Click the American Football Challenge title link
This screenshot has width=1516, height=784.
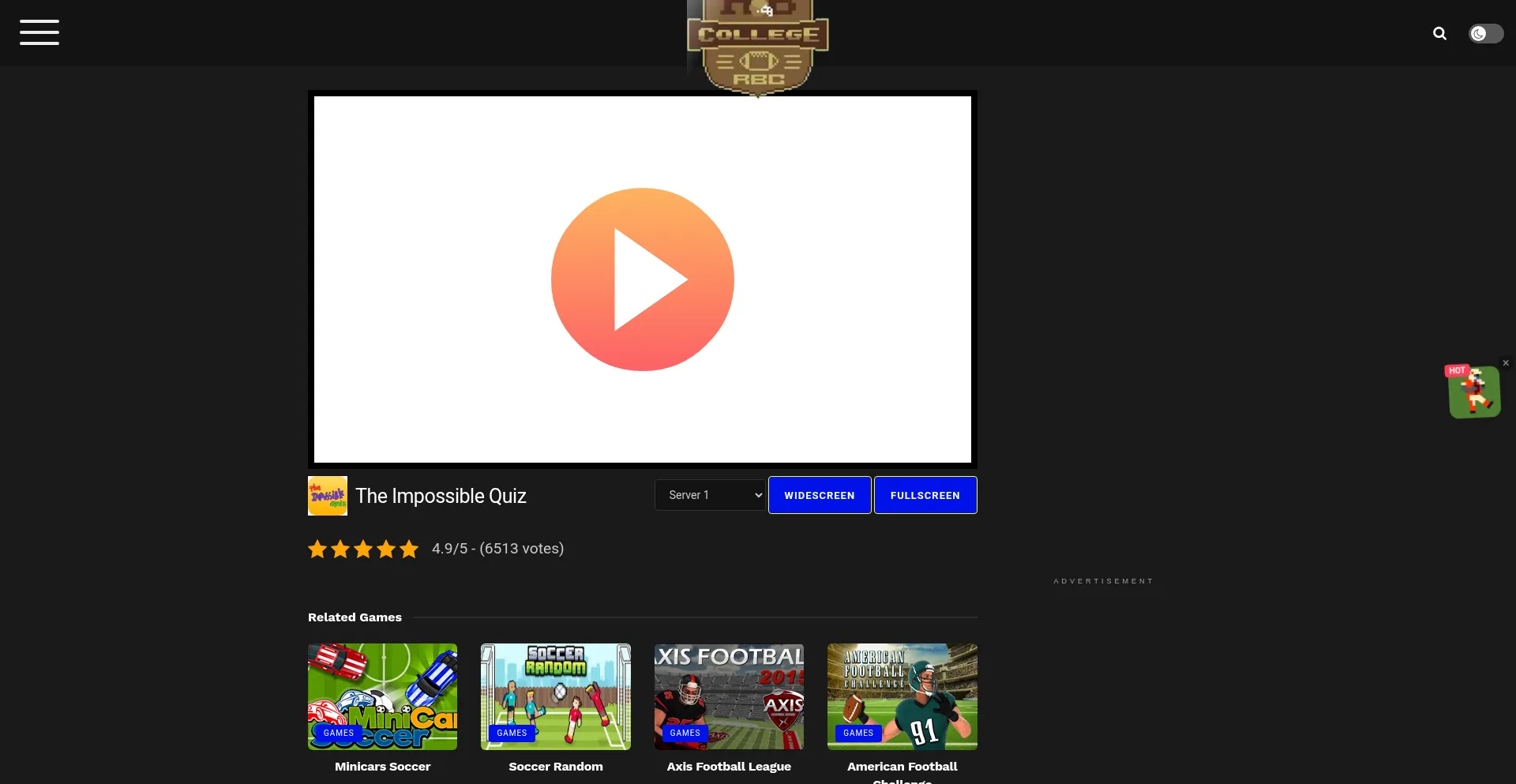pos(902,767)
